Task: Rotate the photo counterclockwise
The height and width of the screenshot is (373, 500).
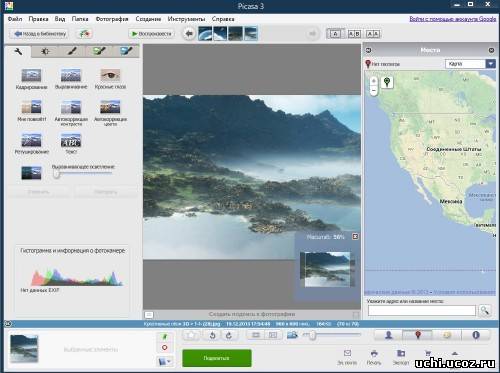Action: coord(213,335)
